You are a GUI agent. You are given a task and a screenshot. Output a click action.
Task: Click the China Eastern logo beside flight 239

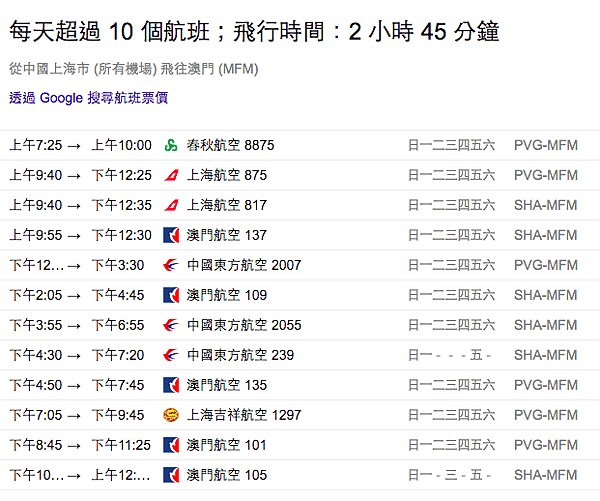point(171,355)
